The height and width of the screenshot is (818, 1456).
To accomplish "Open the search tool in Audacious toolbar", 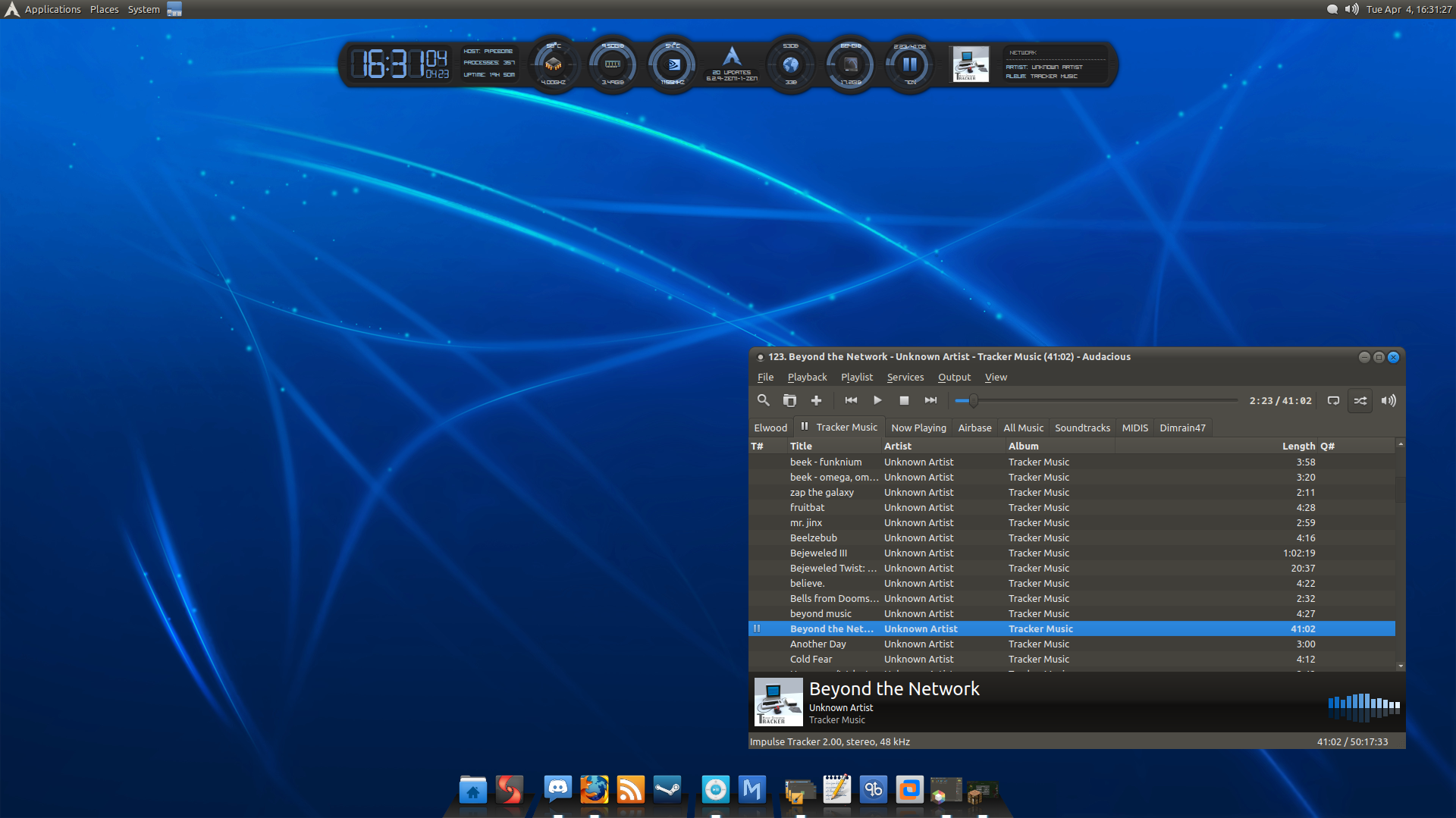I will (x=763, y=400).
